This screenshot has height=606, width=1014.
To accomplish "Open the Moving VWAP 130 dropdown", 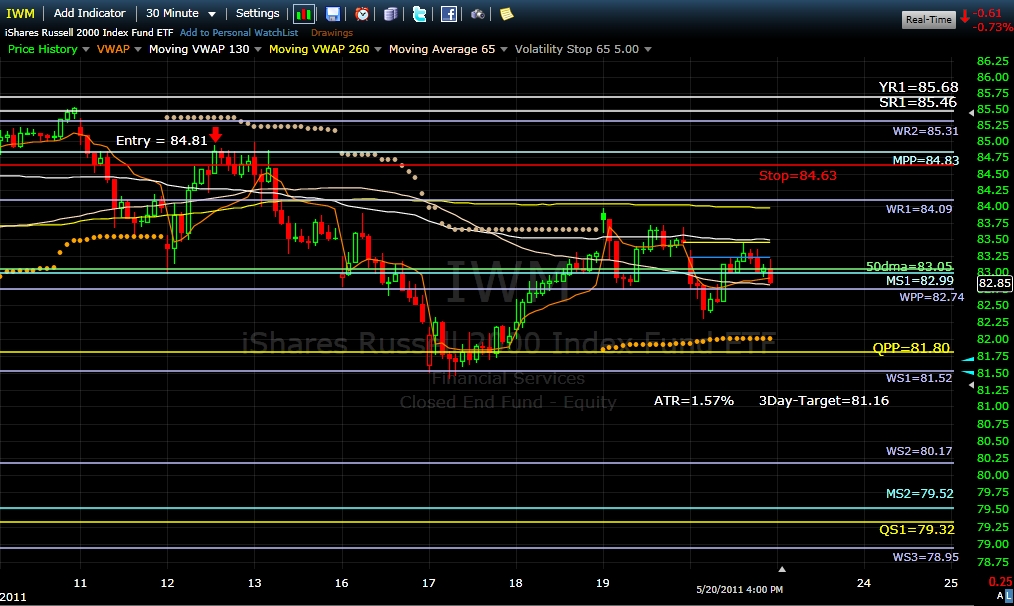I will click(205, 49).
